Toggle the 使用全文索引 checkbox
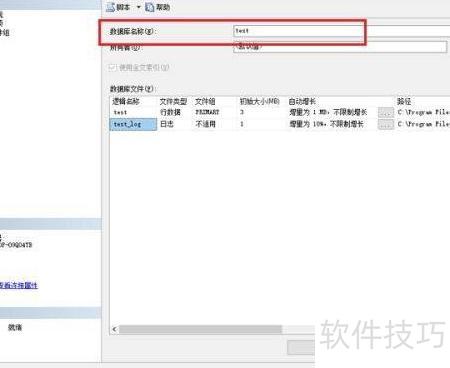450x368 pixels. (112, 68)
